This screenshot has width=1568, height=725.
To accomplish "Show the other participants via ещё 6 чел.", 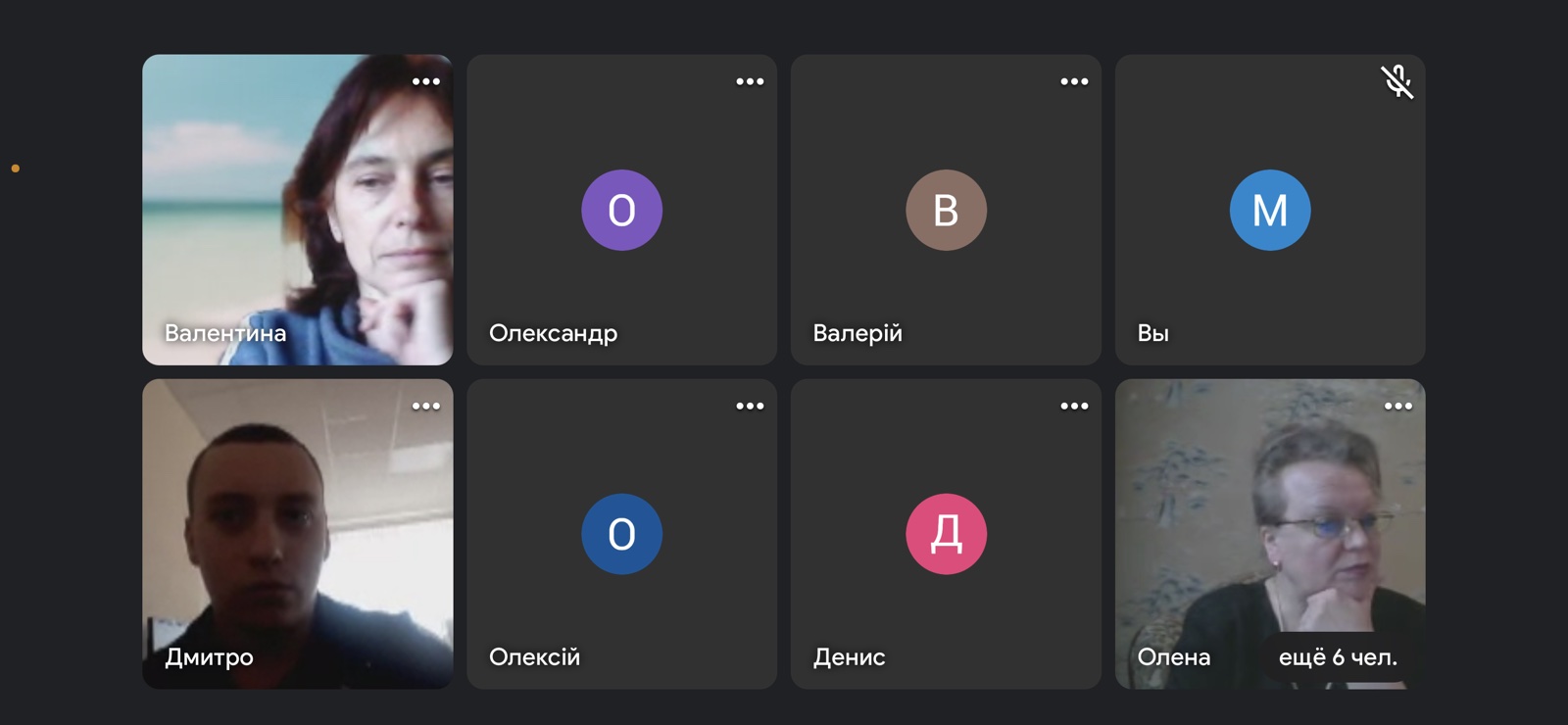I will [x=1338, y=657].
